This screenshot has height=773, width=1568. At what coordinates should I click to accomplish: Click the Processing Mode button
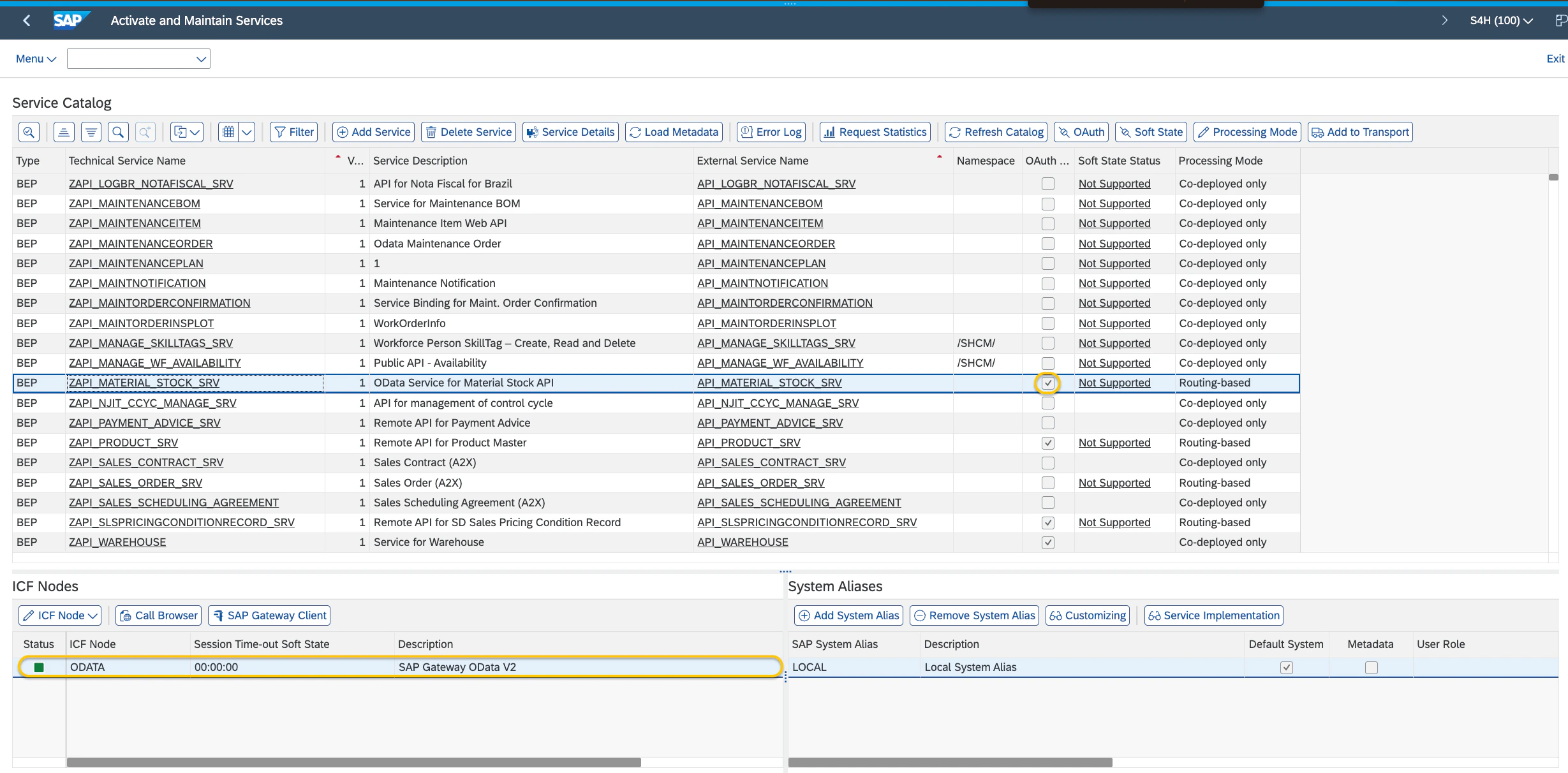(x=1248, y=132)
